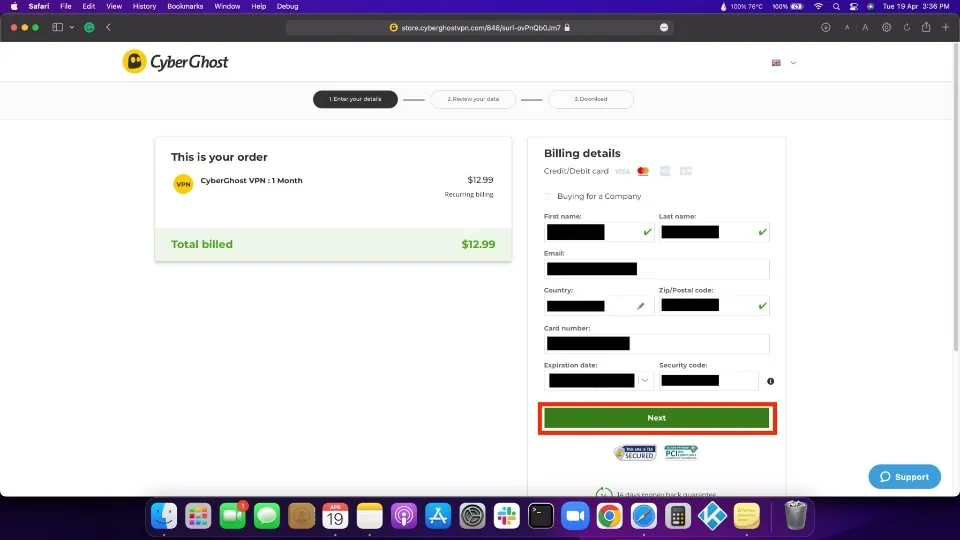Click the Last name field

pos(714,232)
